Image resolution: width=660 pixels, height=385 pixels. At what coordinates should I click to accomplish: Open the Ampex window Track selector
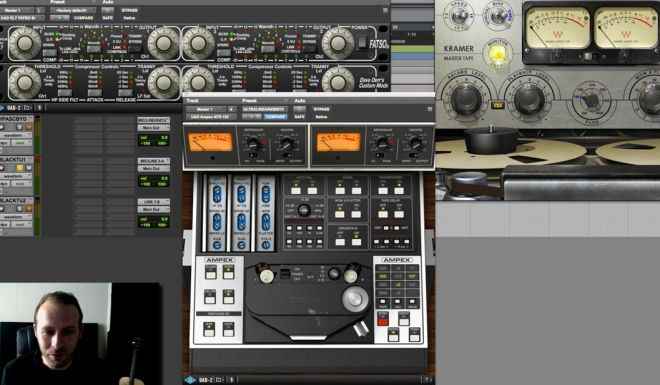click(206, 109)
